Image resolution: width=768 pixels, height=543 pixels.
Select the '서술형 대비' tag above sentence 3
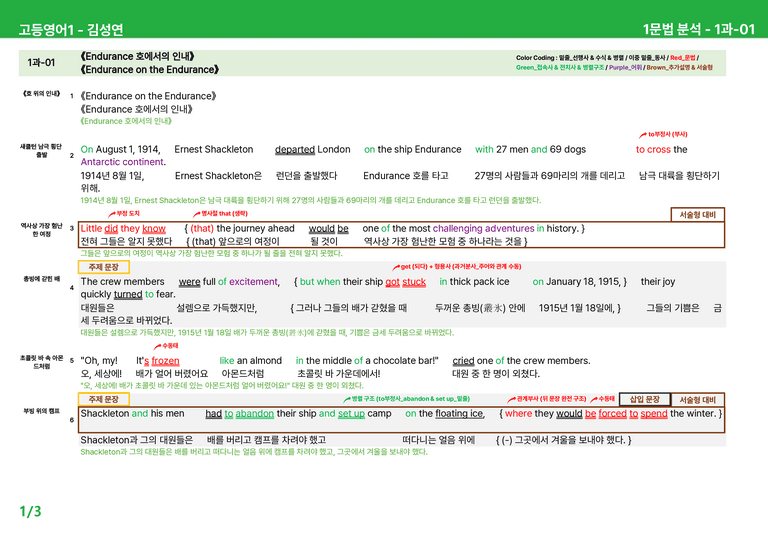pyautogui.click(x=697, y=214)
